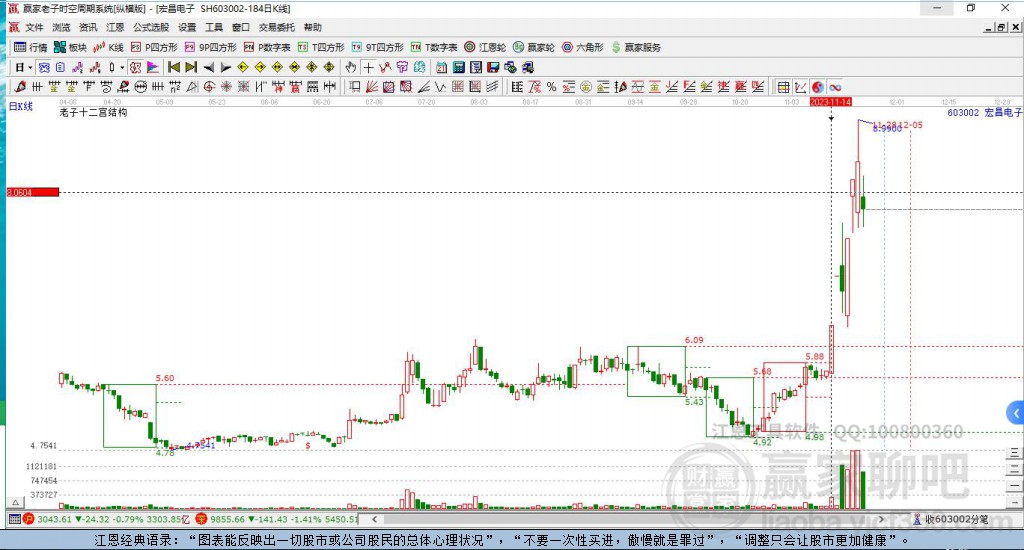Open the T四方形 tool
The width and height of the screenshot is (1024, 550).
coord(321,47)
